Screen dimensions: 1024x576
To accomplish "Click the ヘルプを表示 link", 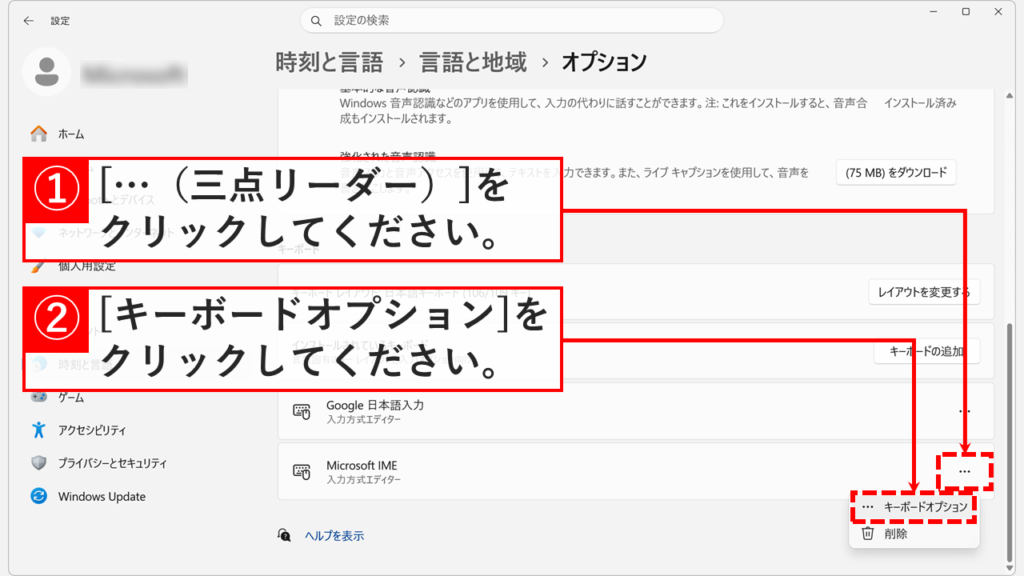I will pyautogui.click(x=334, y=536).
